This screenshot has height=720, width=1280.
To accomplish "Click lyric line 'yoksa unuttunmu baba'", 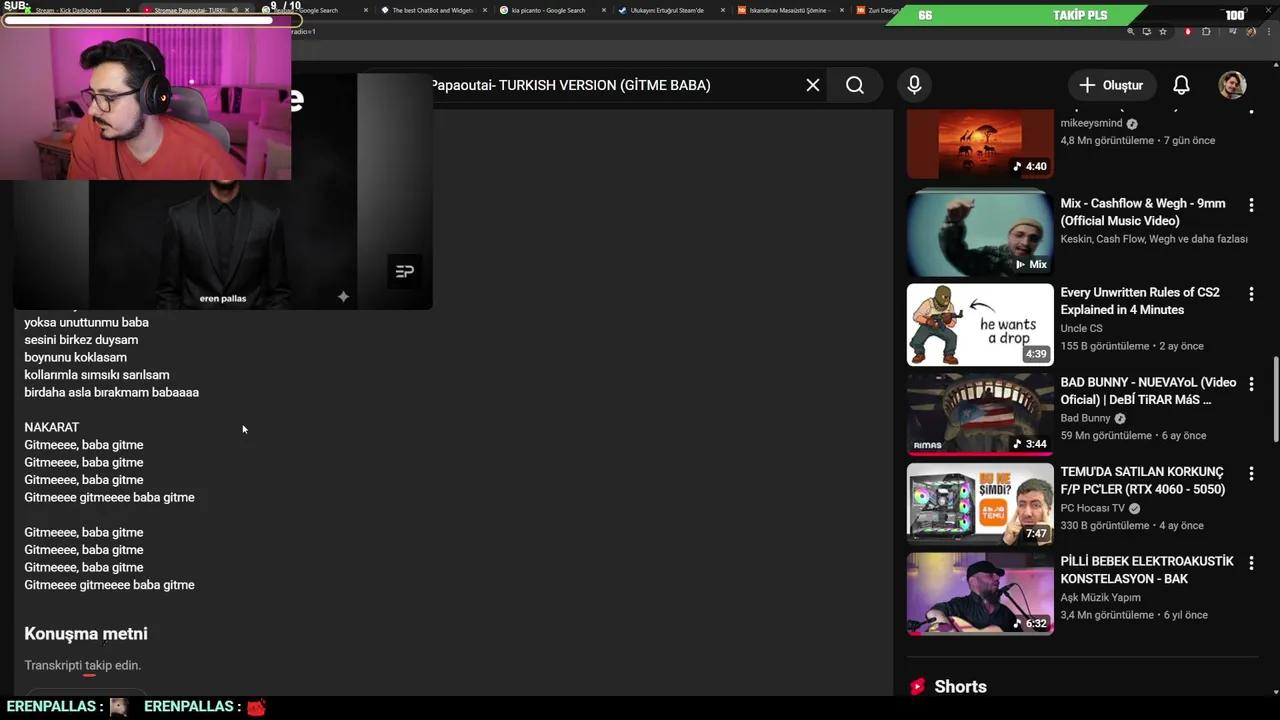I will click(x=86, y=322).
